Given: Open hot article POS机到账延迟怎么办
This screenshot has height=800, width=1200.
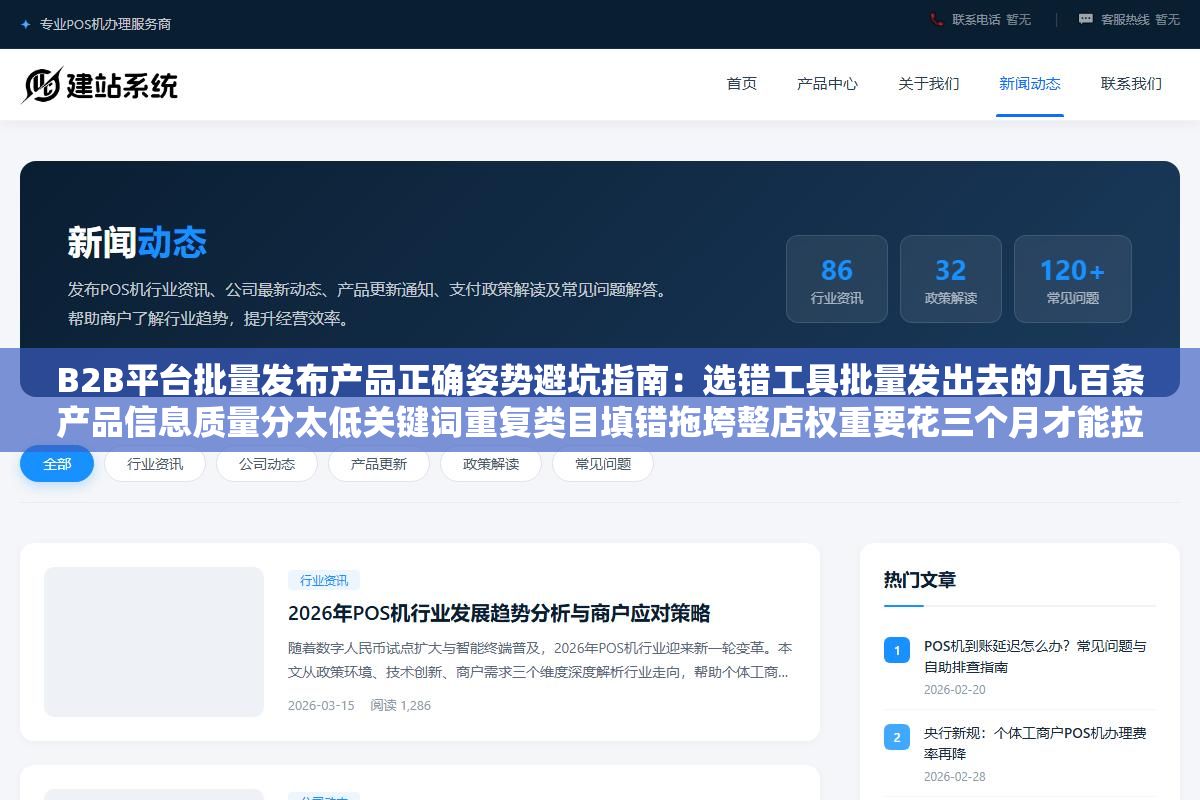Looking at the screenshot, I should pos(1035,656).
